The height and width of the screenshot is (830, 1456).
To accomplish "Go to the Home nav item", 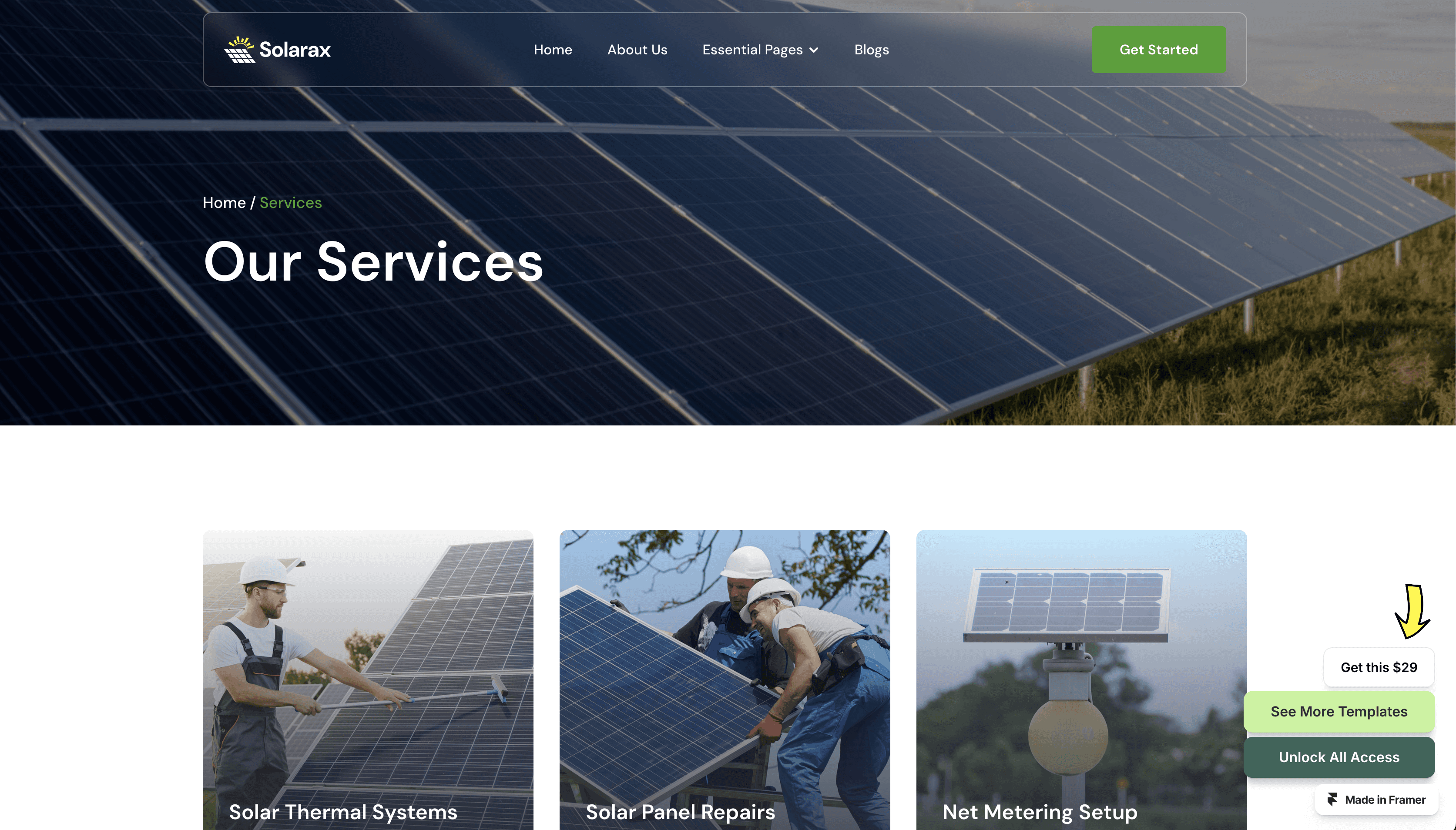I will (x=552, y=50).
